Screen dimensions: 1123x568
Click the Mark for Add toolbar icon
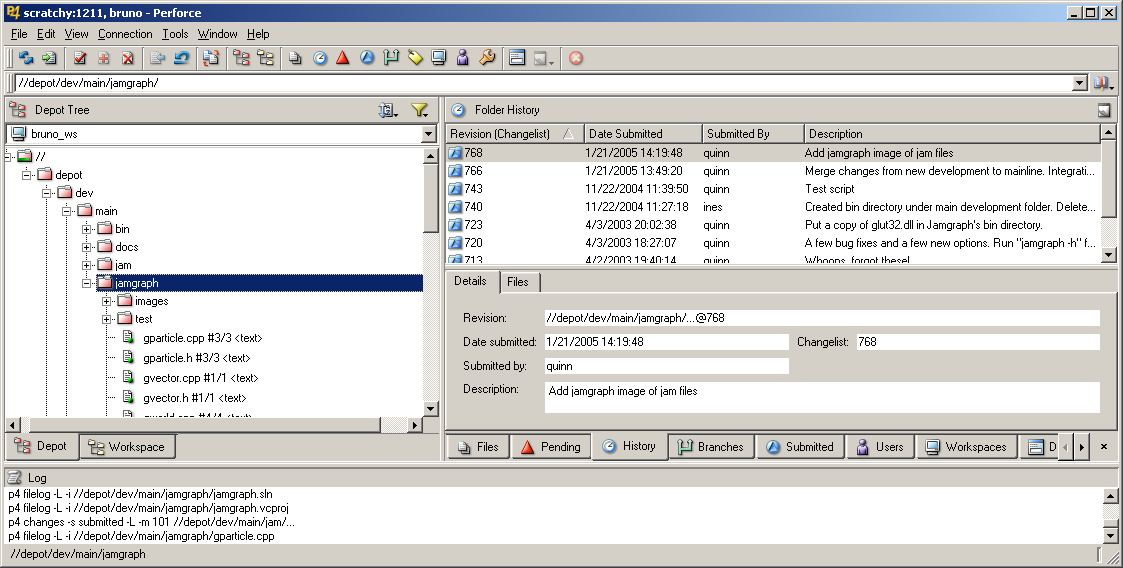(104, 58)
